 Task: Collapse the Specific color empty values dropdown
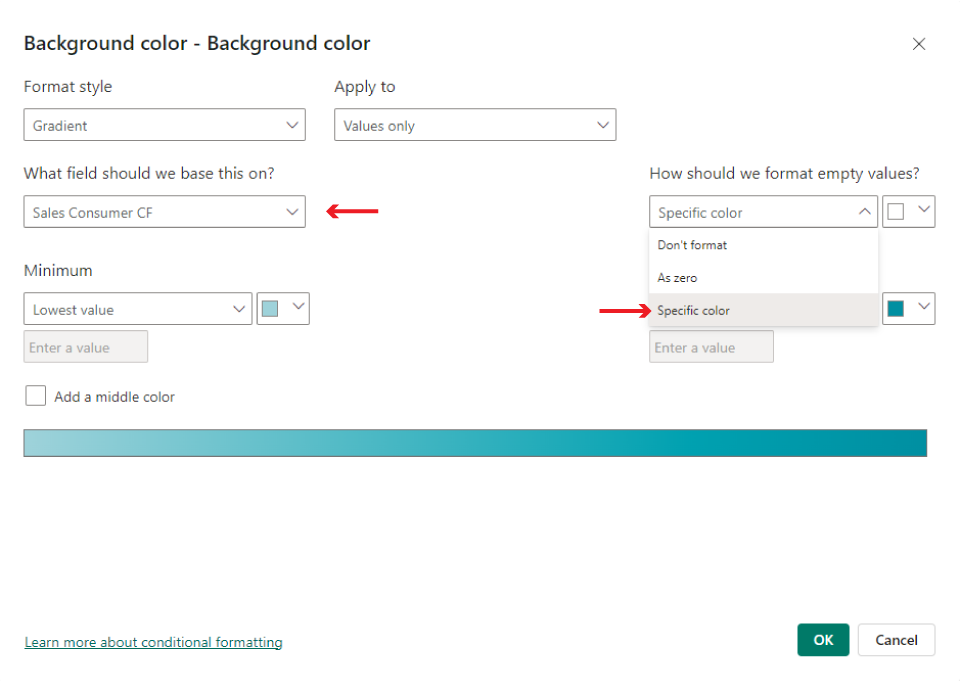763,212
